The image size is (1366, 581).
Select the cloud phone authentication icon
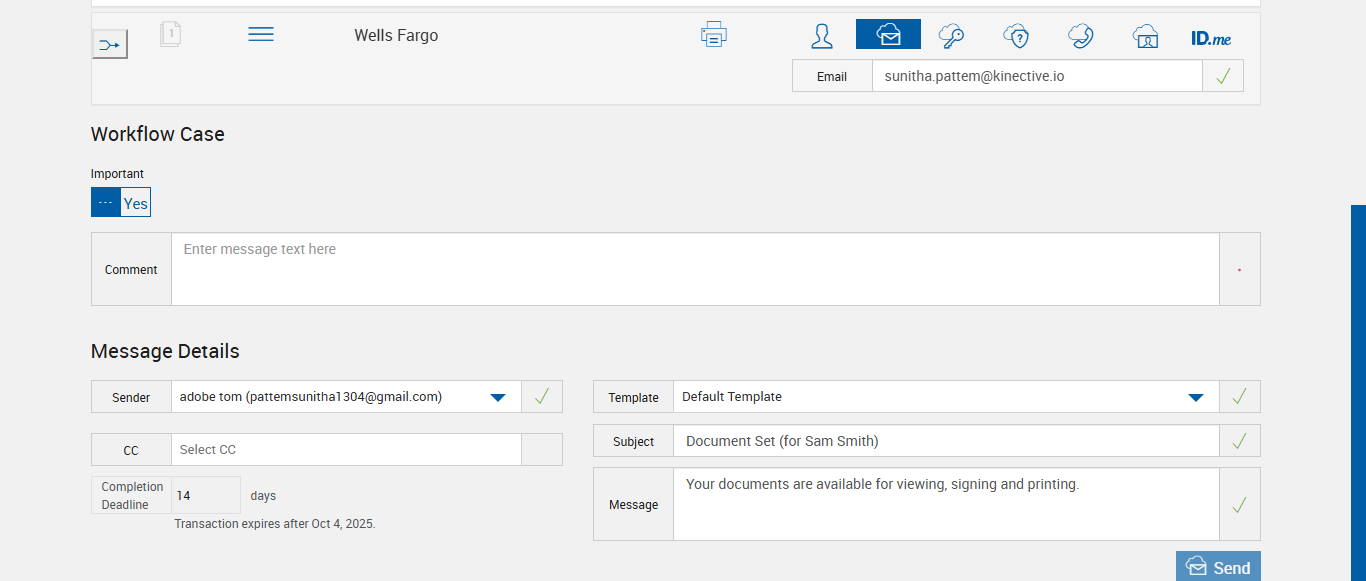pyautogui.click(x=1080, y=36)
